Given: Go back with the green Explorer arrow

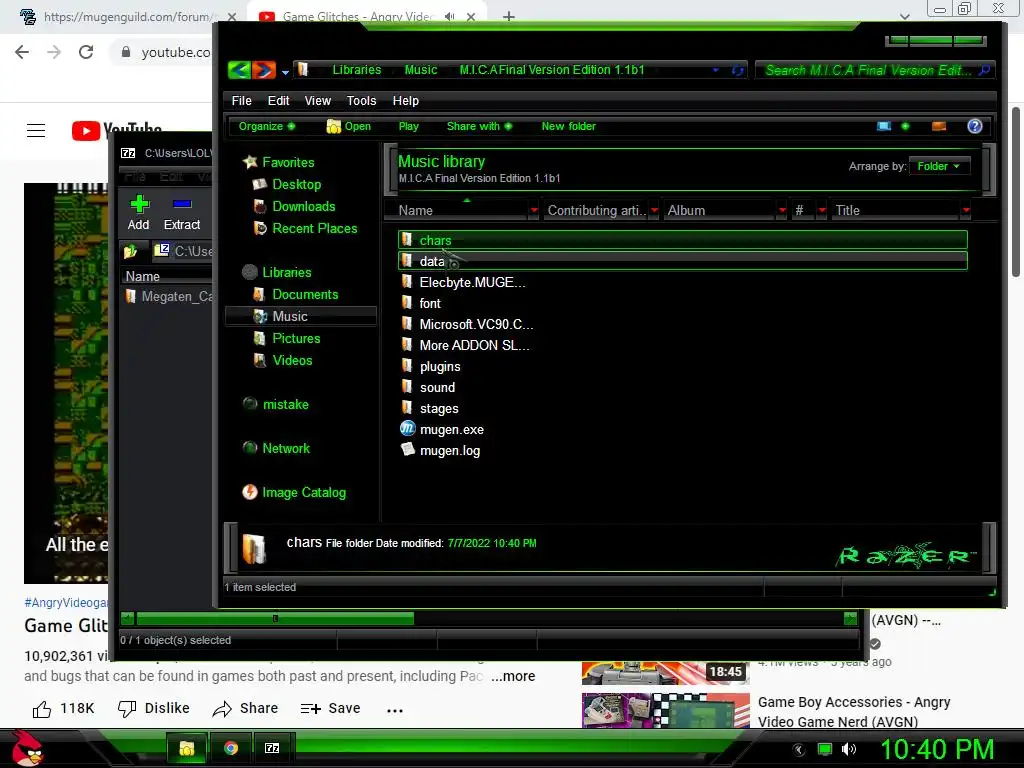Looking at the screenshot, I should [x=239, y=69].
